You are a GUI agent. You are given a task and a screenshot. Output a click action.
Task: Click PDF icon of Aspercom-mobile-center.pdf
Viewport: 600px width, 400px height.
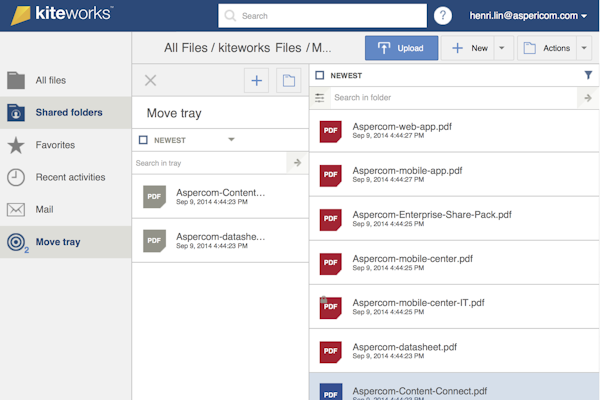331,263
